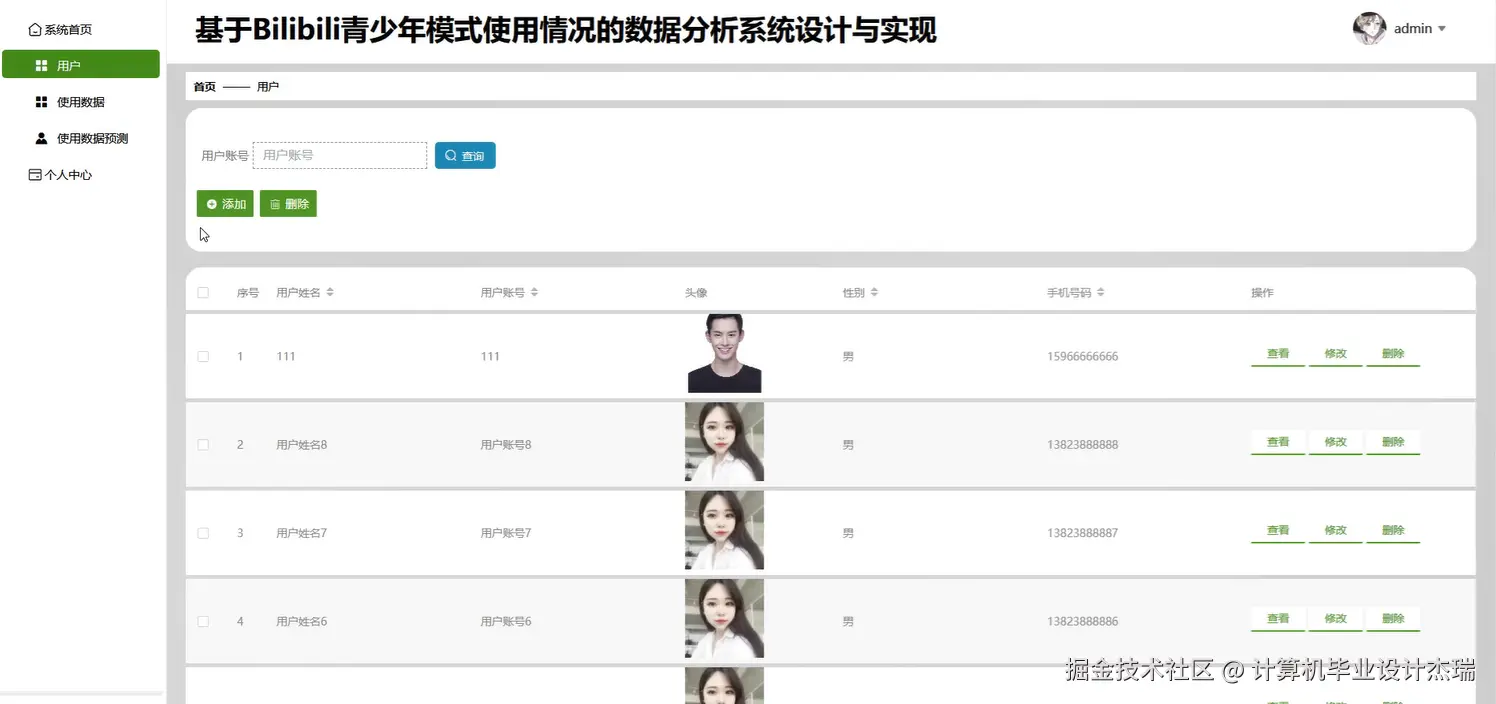
Task: Check the checkbox for row 用户姓名7
Action: [203, 533]
